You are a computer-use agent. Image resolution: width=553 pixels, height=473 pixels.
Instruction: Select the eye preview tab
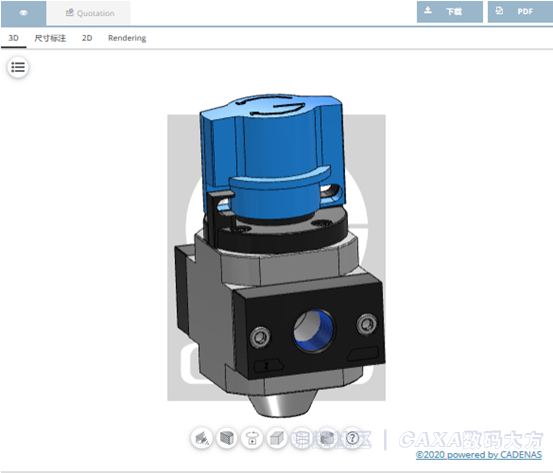click(23, 13)
